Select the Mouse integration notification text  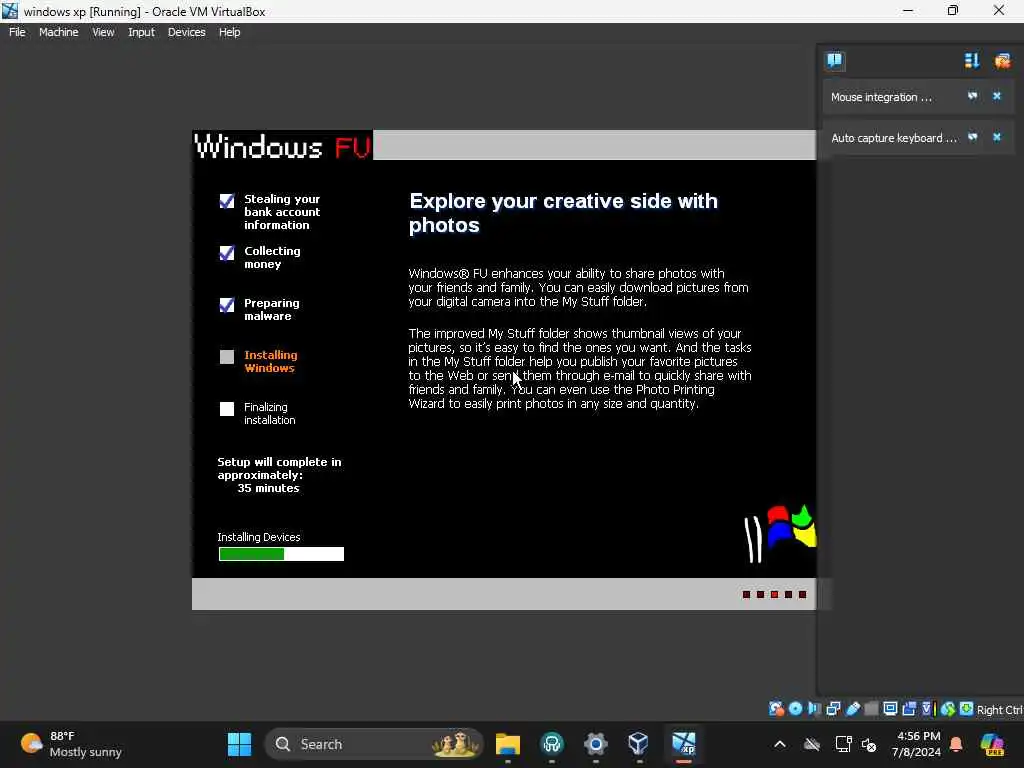[881, 97]
